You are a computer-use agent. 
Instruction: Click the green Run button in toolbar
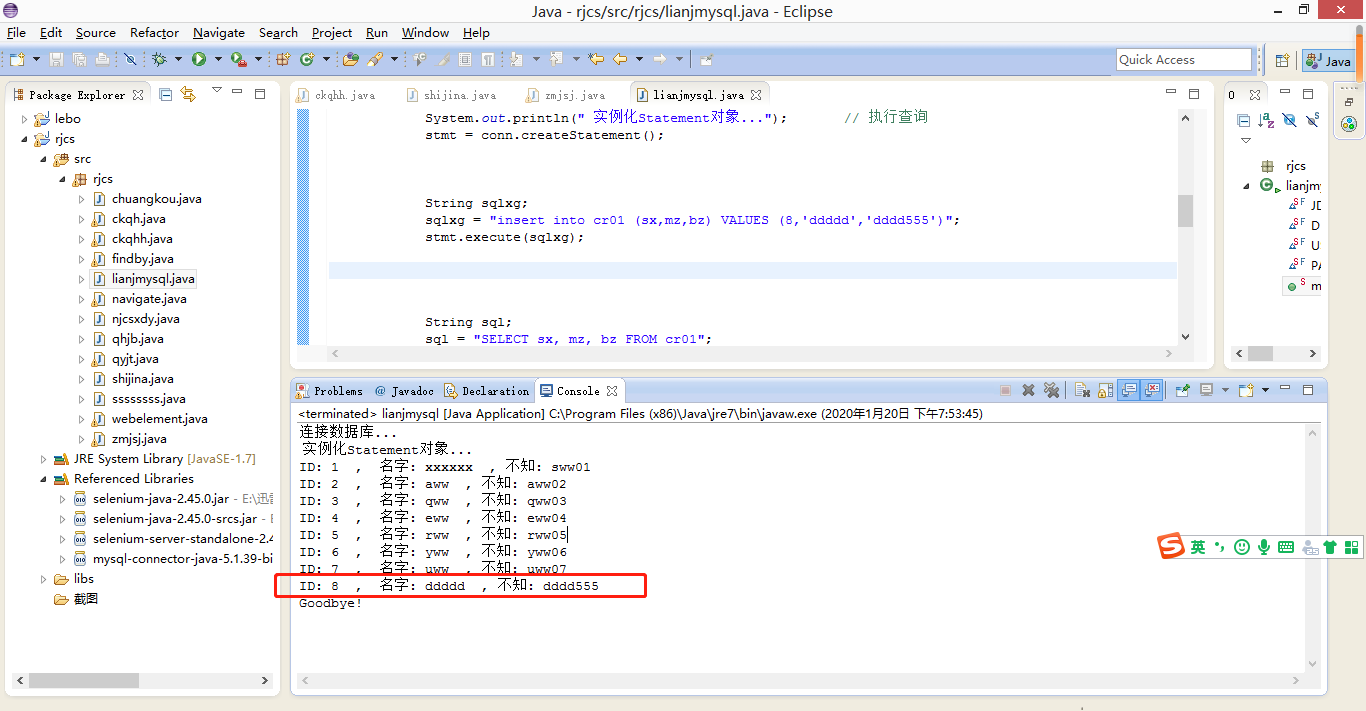coord(199,60)
